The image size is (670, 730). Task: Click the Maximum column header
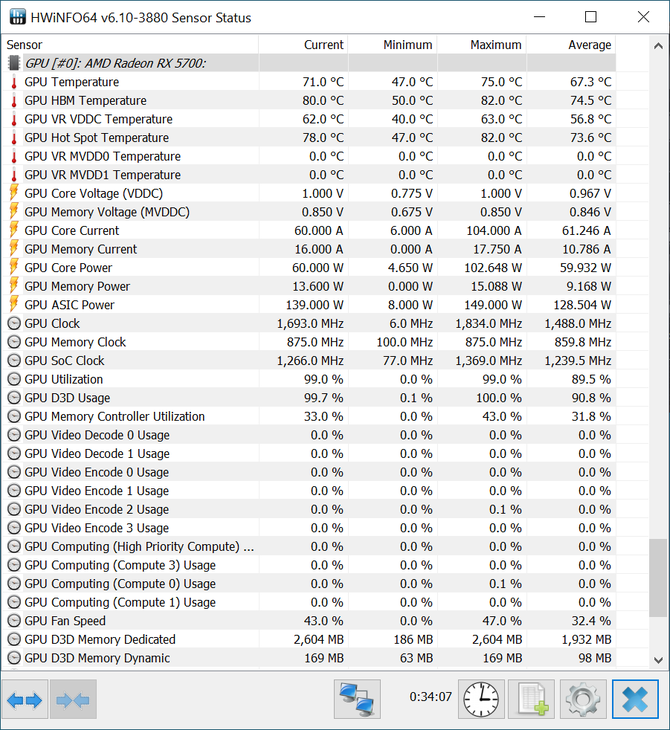click(x=482, y=45)
